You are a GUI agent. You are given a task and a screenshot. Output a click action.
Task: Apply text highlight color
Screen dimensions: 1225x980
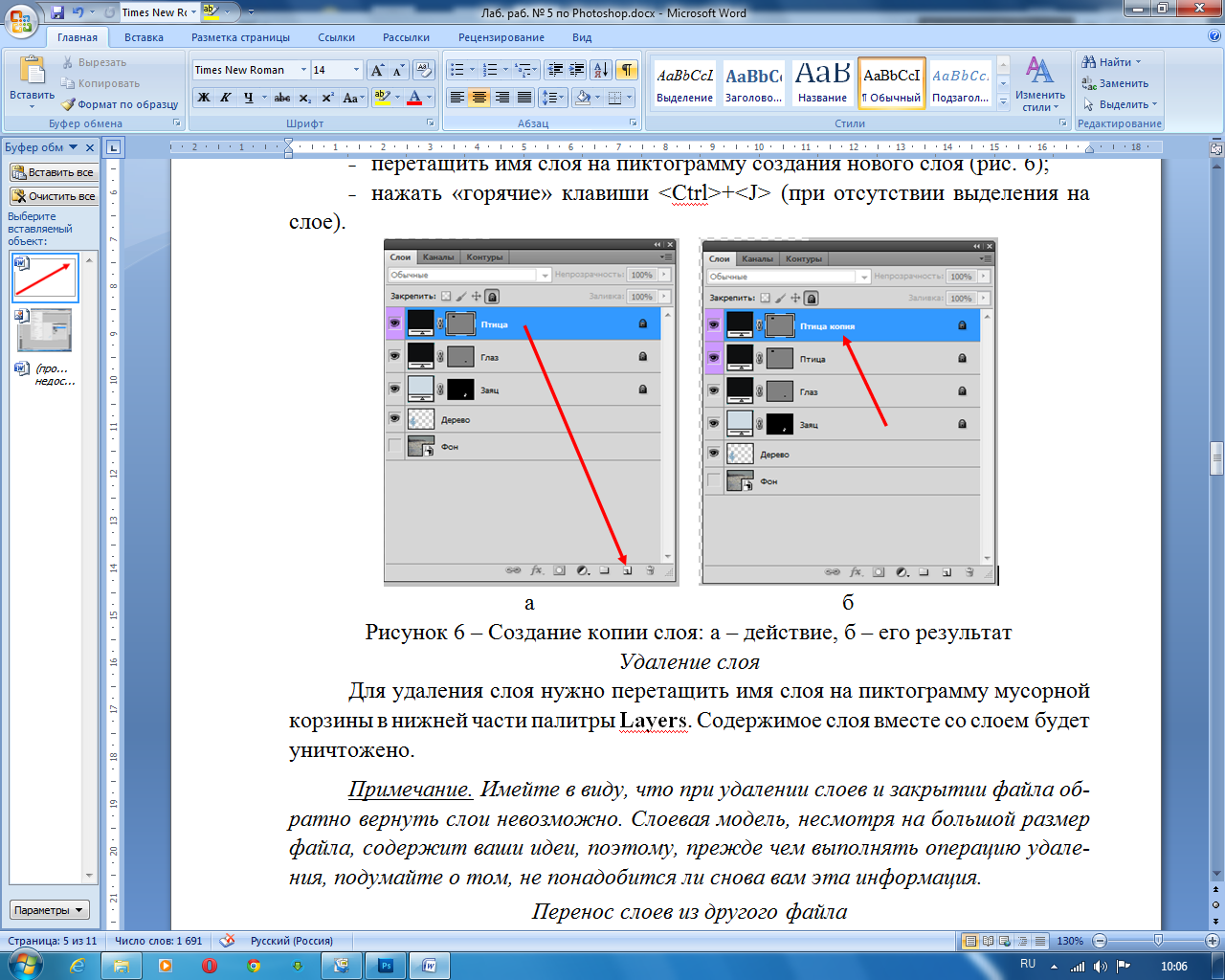coord(381,98)
